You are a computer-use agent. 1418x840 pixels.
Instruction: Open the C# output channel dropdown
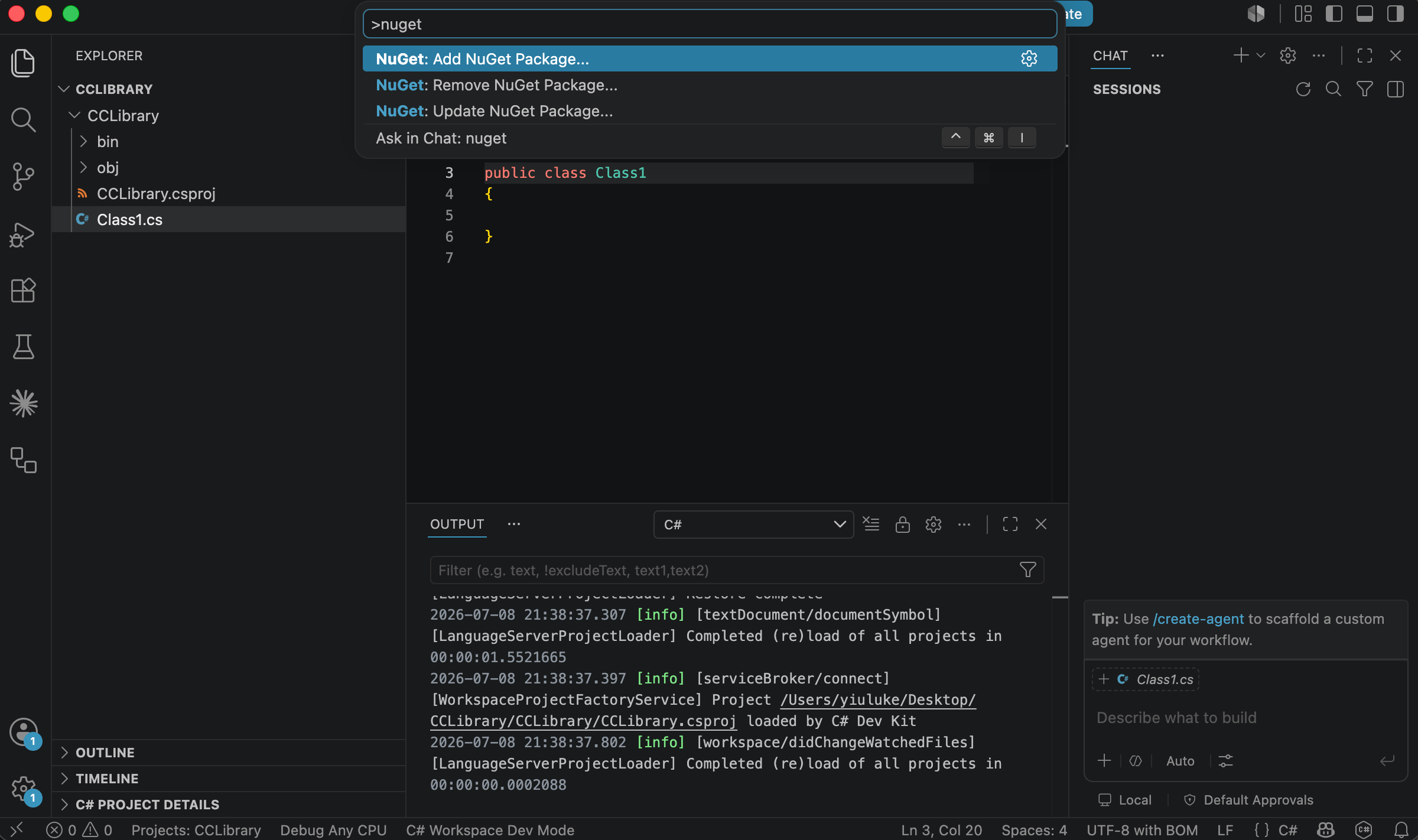coord(753,525)
